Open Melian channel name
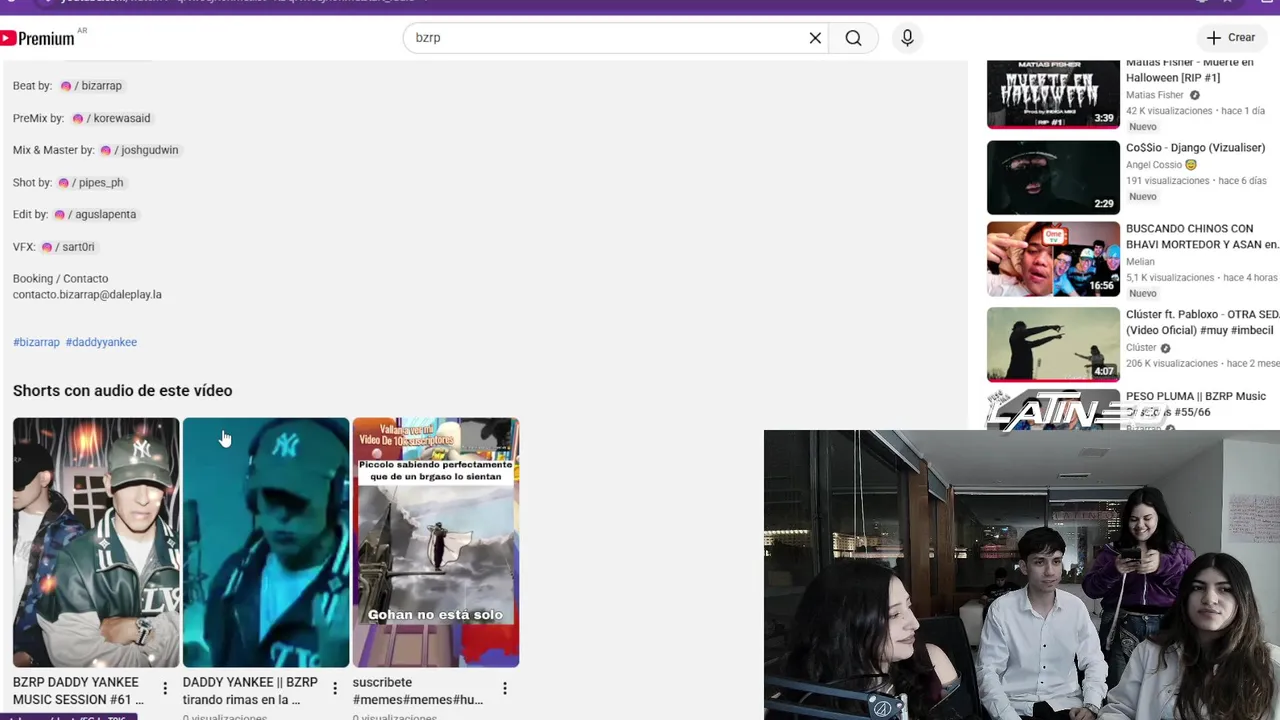1280x720 pixels. pyautogui.click(x=1140, y=262)
